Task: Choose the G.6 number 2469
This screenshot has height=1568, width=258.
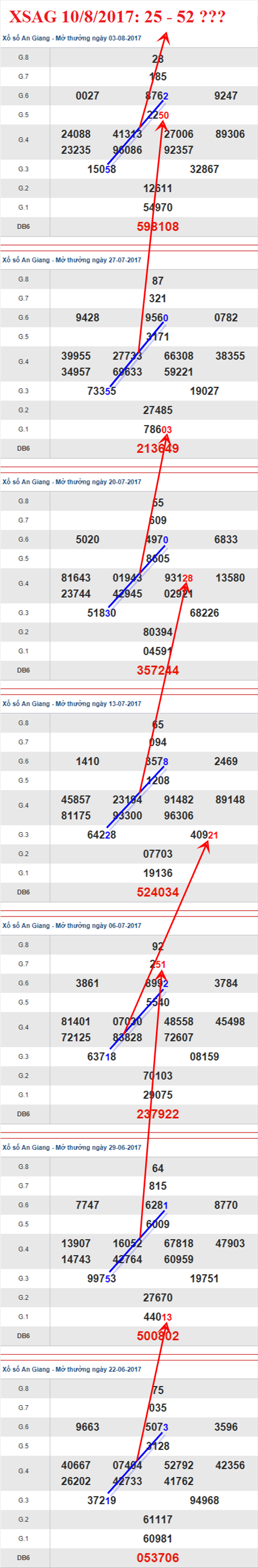Action: [x=226, y=762]
